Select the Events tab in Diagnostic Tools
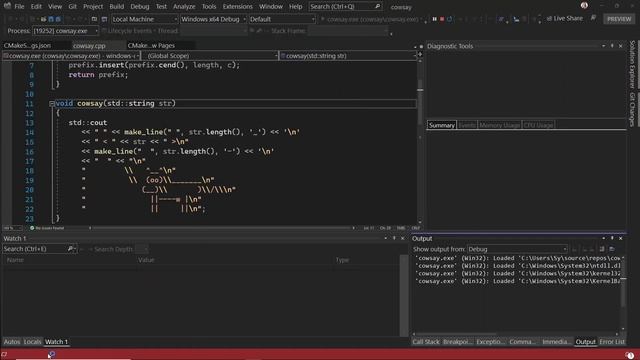The height and width of the screenshot is (360, 640). [467, 125]
